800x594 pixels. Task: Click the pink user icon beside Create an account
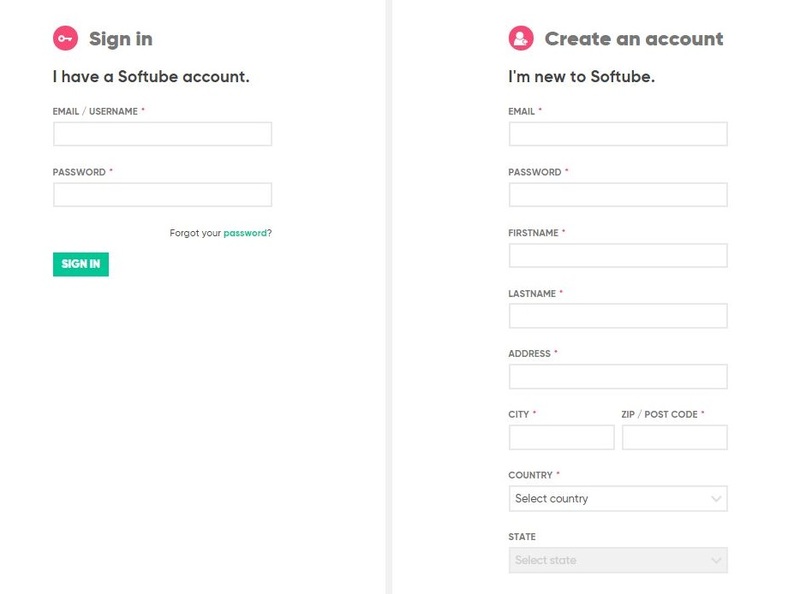(x=521, y=39)
